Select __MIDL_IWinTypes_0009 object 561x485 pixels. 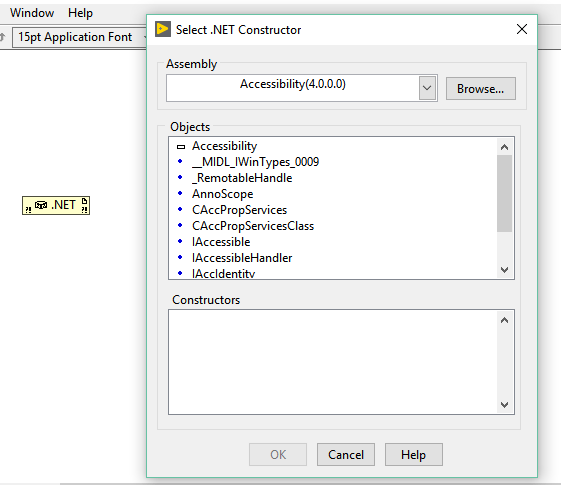pos(255,162)
